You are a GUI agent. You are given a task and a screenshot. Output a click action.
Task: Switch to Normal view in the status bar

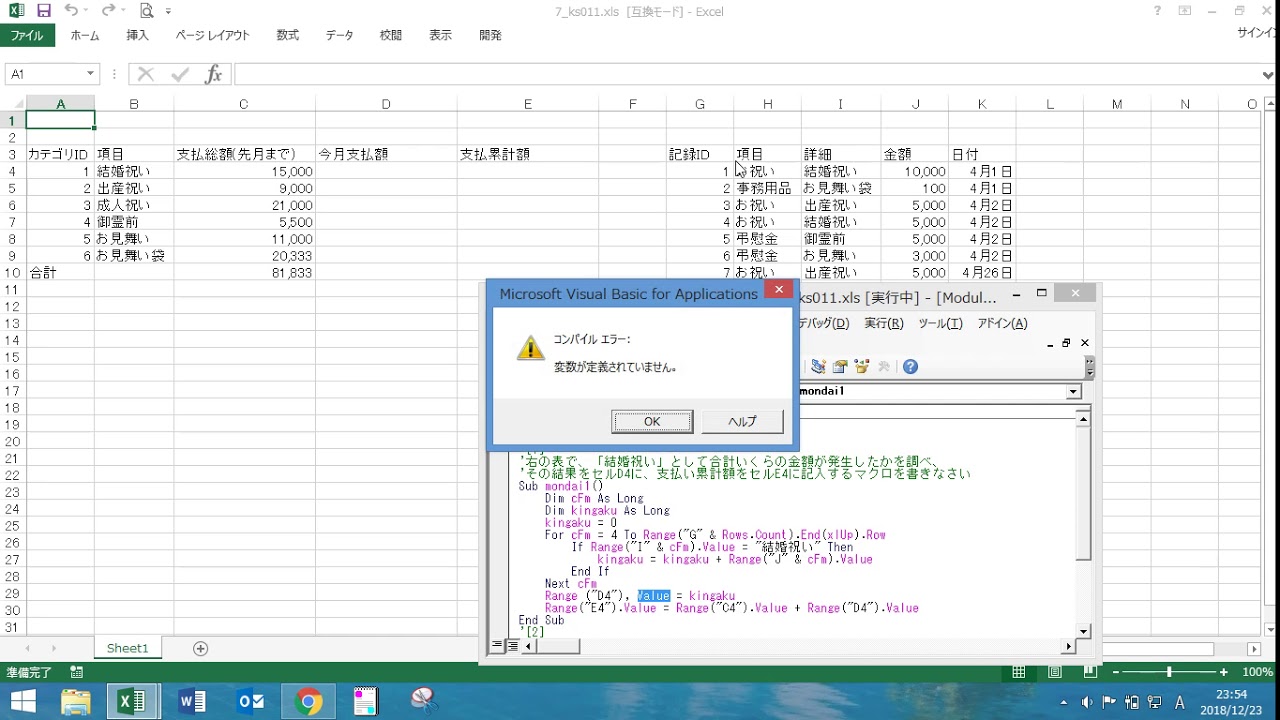(1018, 672)
